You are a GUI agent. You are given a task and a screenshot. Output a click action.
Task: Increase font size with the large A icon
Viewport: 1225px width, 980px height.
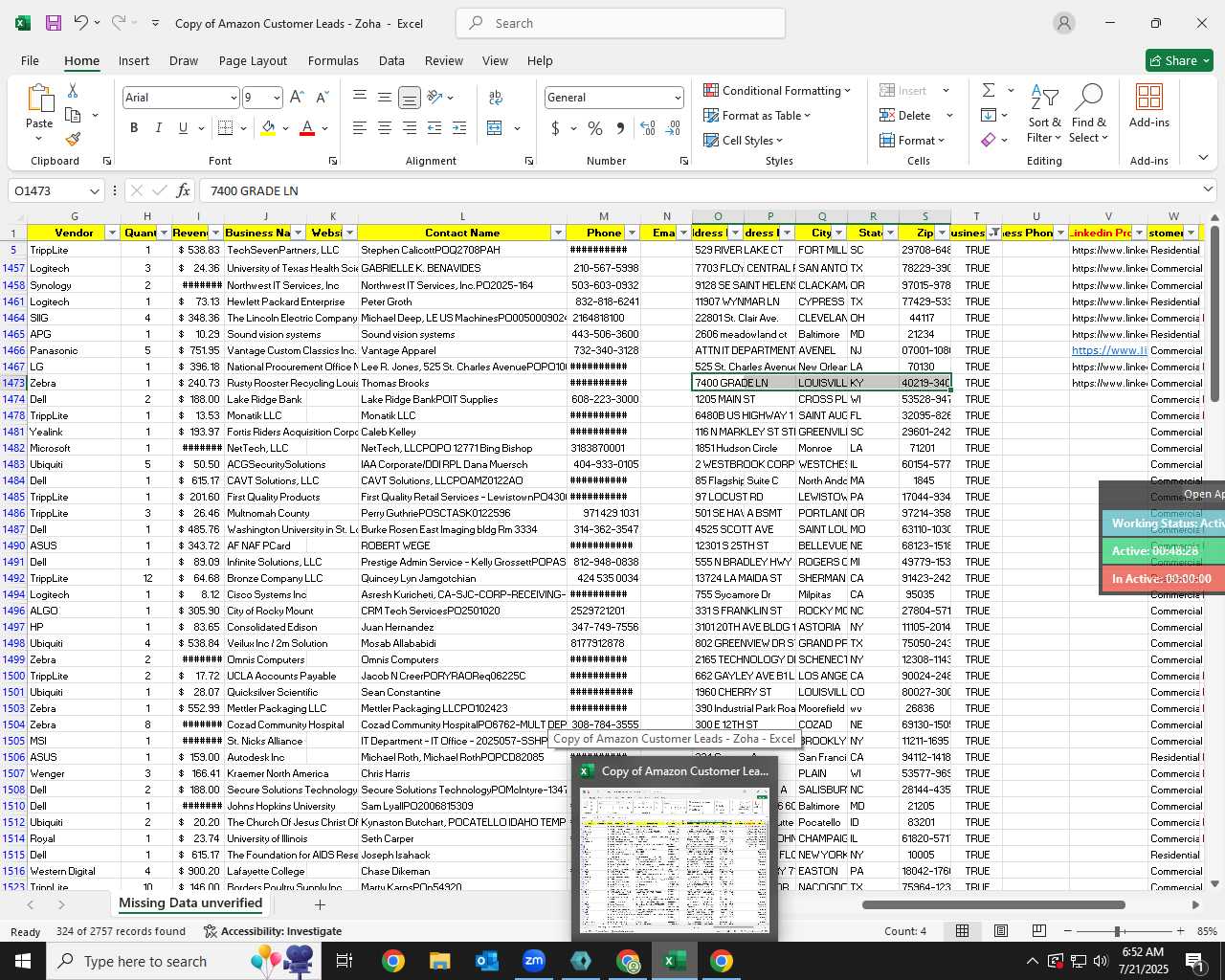(297, 98)
